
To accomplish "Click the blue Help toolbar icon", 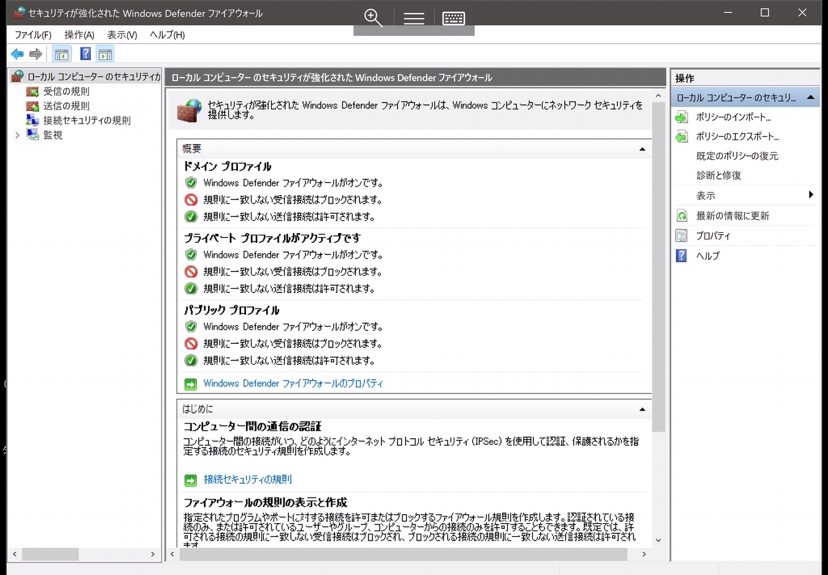I will pyautogui.click(x=85, y=54).
